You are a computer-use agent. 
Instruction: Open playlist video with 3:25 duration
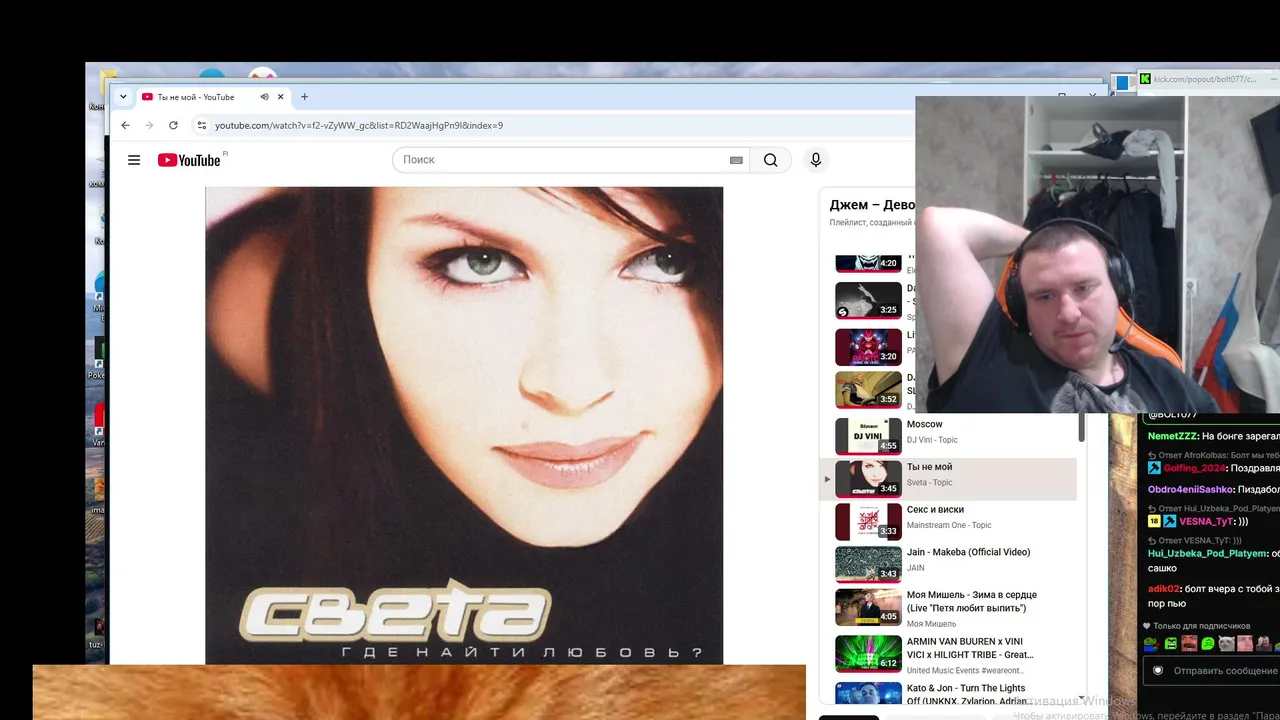click(868, 301)
